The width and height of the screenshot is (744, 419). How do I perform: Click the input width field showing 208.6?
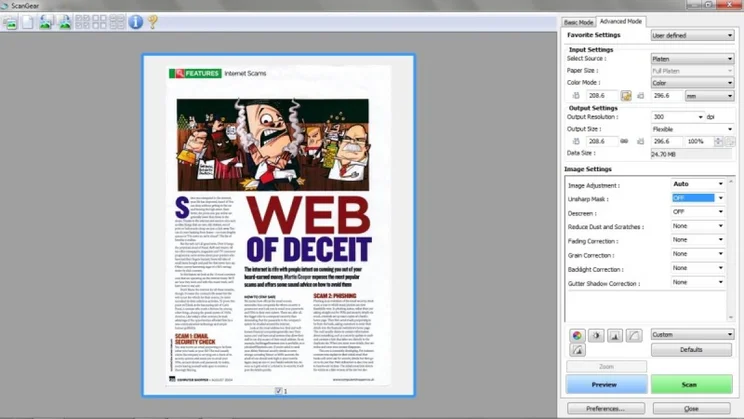pos(600,96)
